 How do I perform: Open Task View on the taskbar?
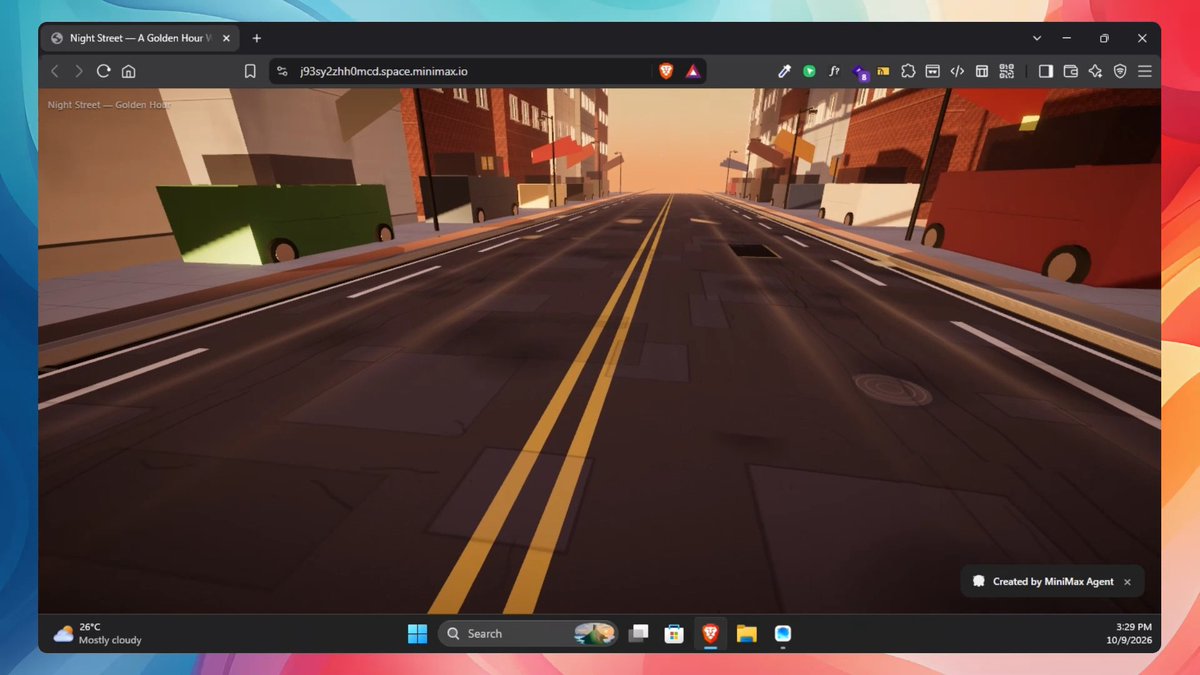click(638, 633)
